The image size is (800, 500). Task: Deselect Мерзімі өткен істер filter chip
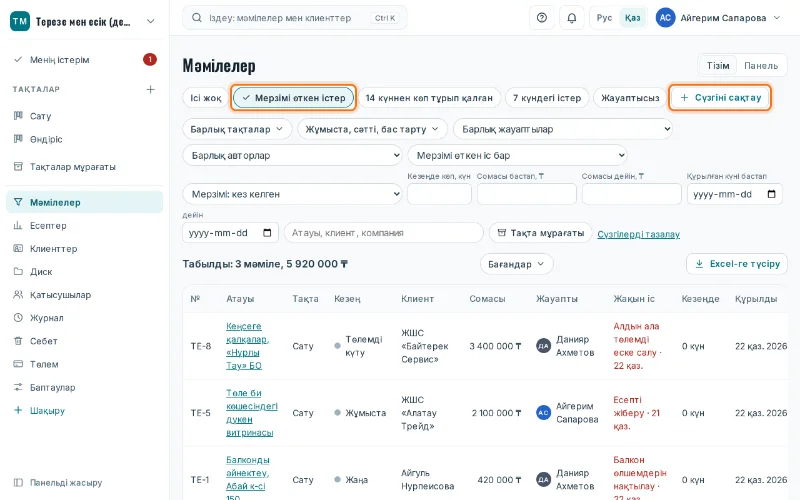(x=293, y=97)
